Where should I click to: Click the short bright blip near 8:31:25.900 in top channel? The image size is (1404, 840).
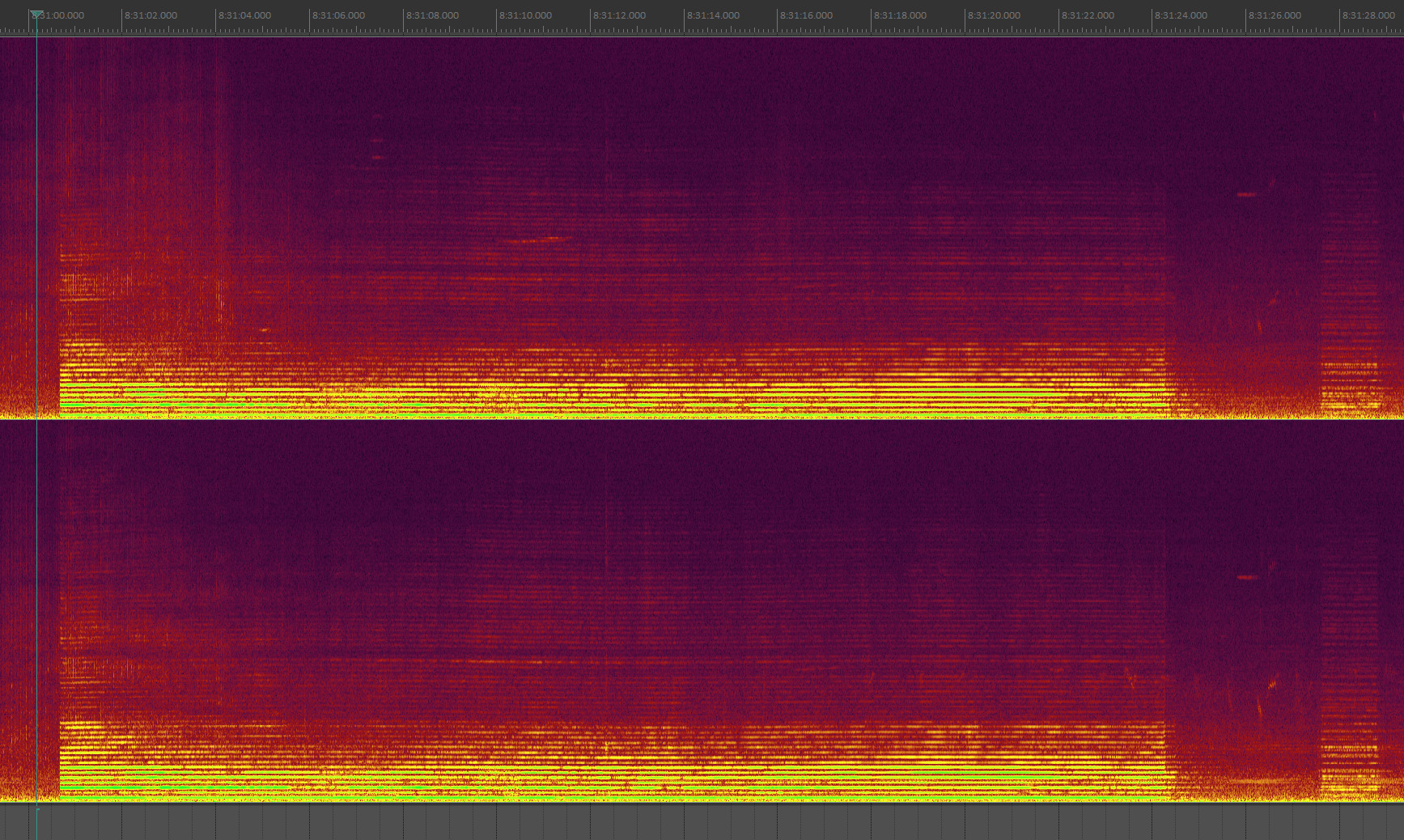[x=1246, y=195]
